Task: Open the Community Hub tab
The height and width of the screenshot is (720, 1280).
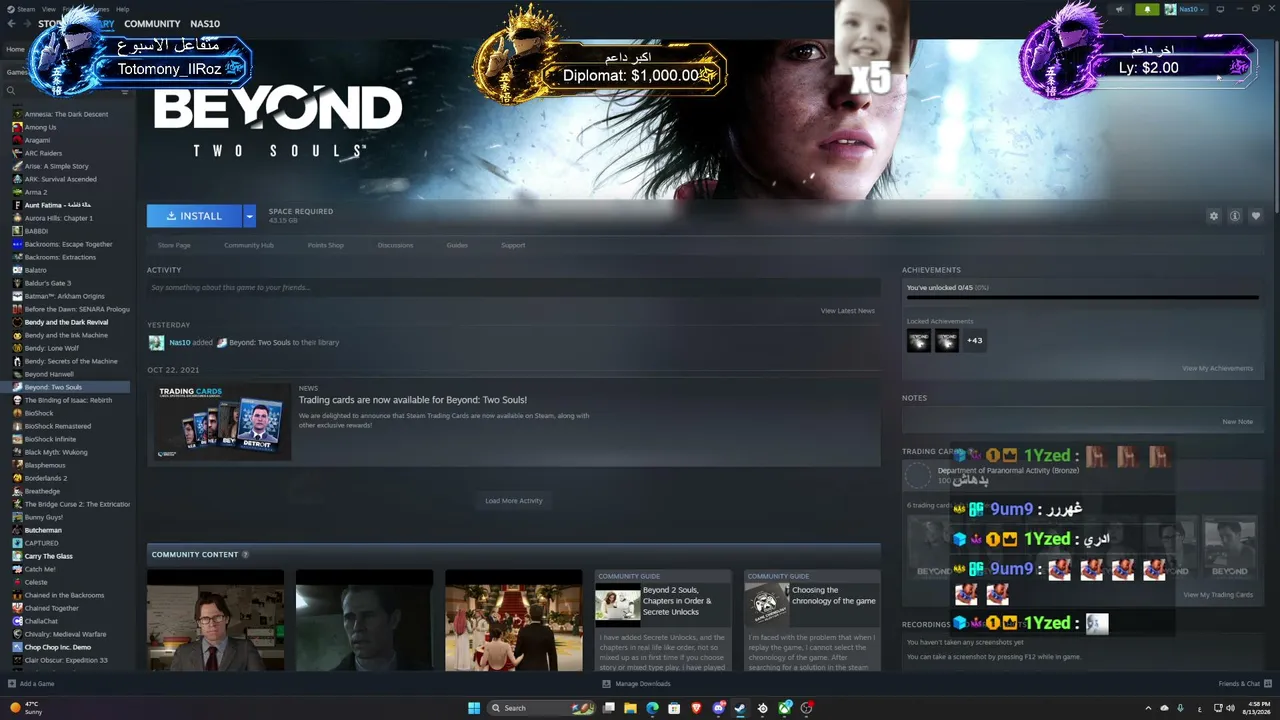Action: tap(249, 245)
